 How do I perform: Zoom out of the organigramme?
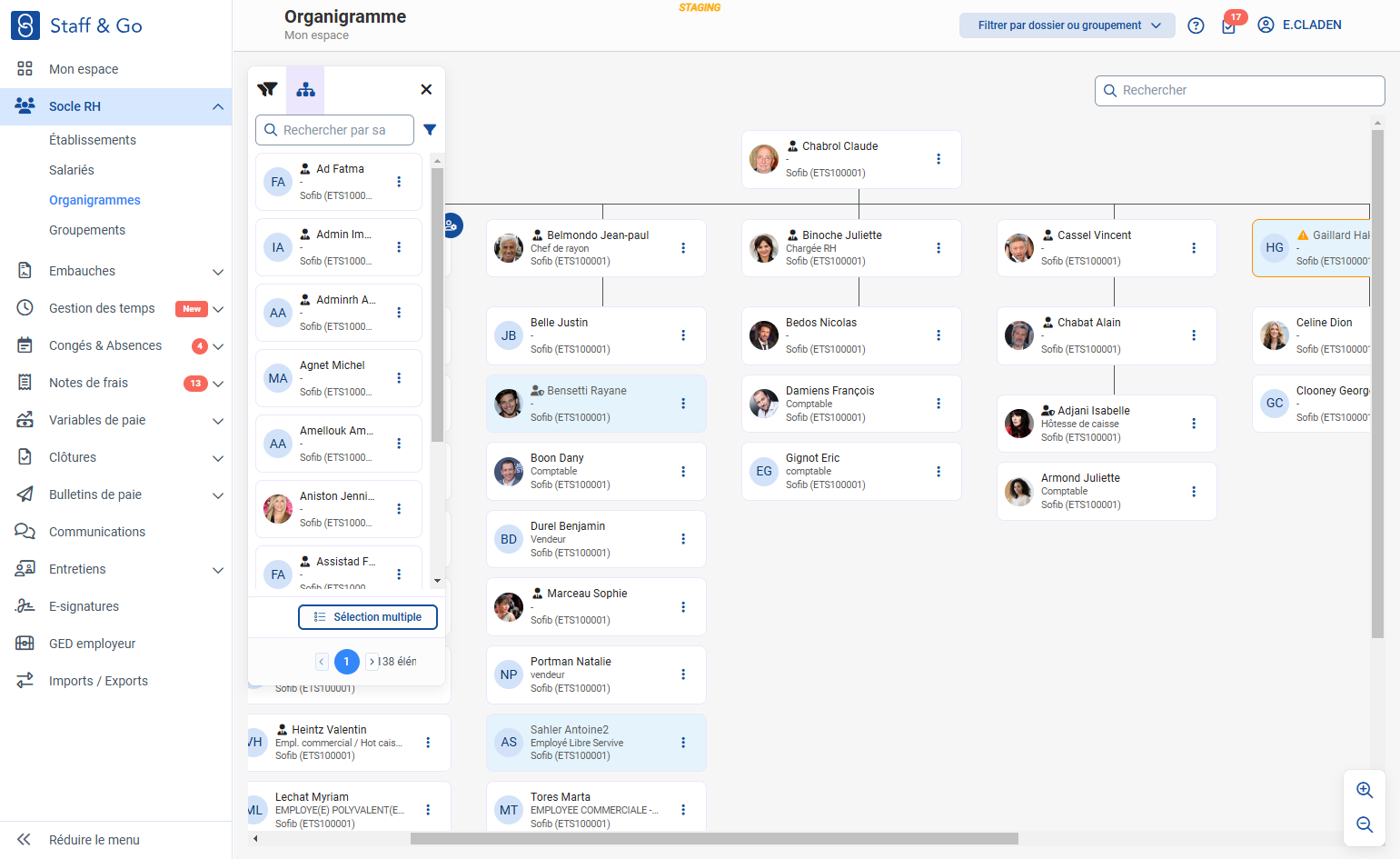pyautogui.click(x=1365, y=824)
